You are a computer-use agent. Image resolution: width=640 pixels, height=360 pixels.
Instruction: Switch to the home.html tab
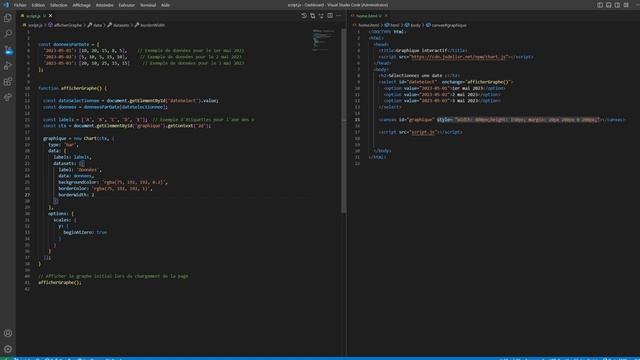367,16
